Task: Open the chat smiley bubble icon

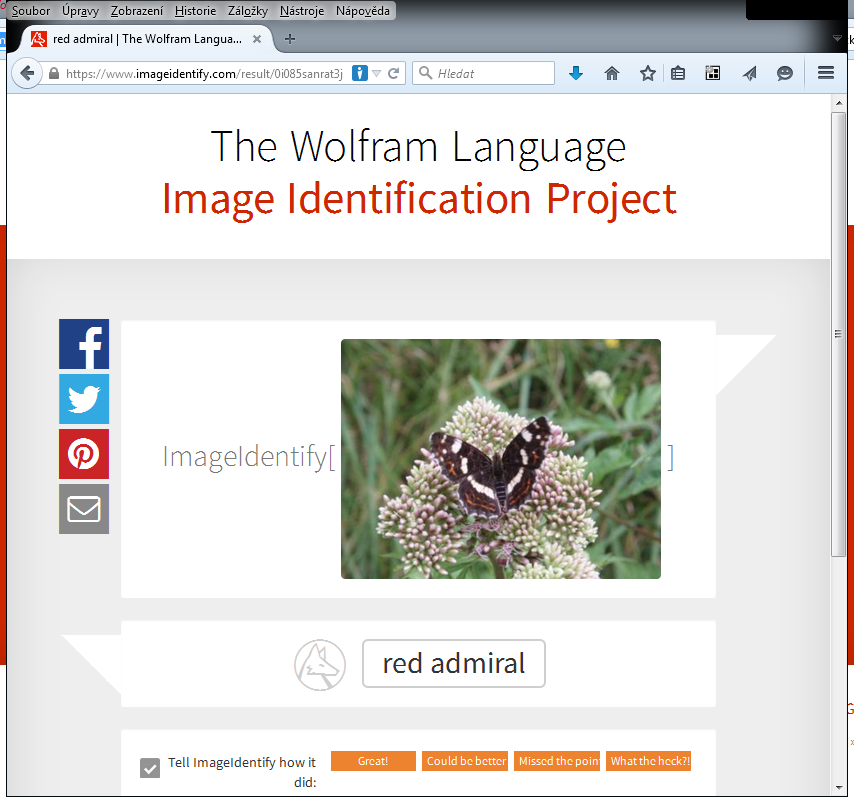Action: click(x=784, y=73)
